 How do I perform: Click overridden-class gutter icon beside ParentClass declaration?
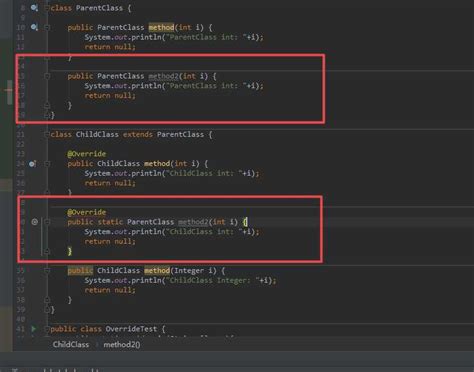34,8
